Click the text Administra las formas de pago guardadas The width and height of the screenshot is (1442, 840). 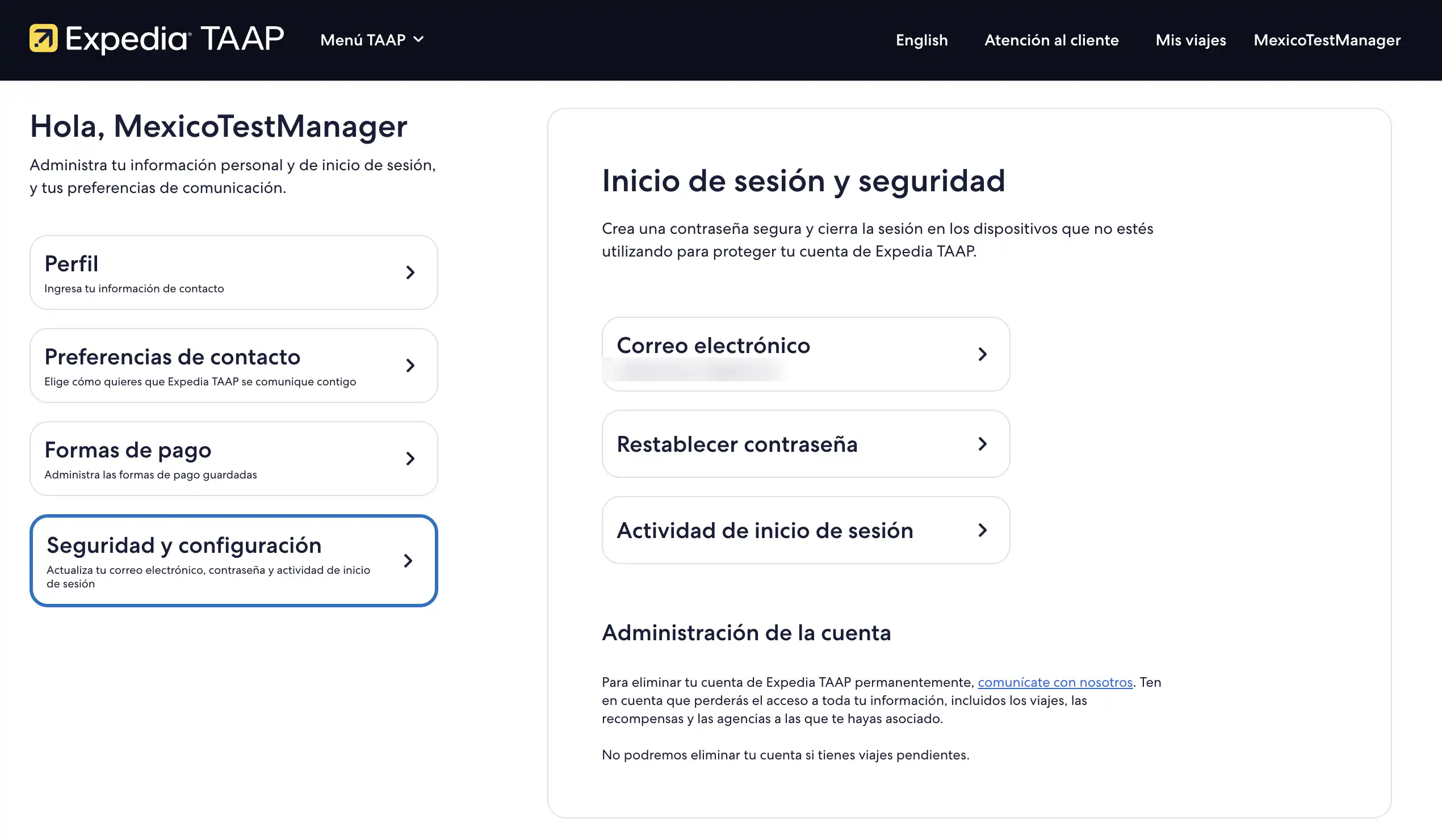pyautogui.click(x=150, y=474)
